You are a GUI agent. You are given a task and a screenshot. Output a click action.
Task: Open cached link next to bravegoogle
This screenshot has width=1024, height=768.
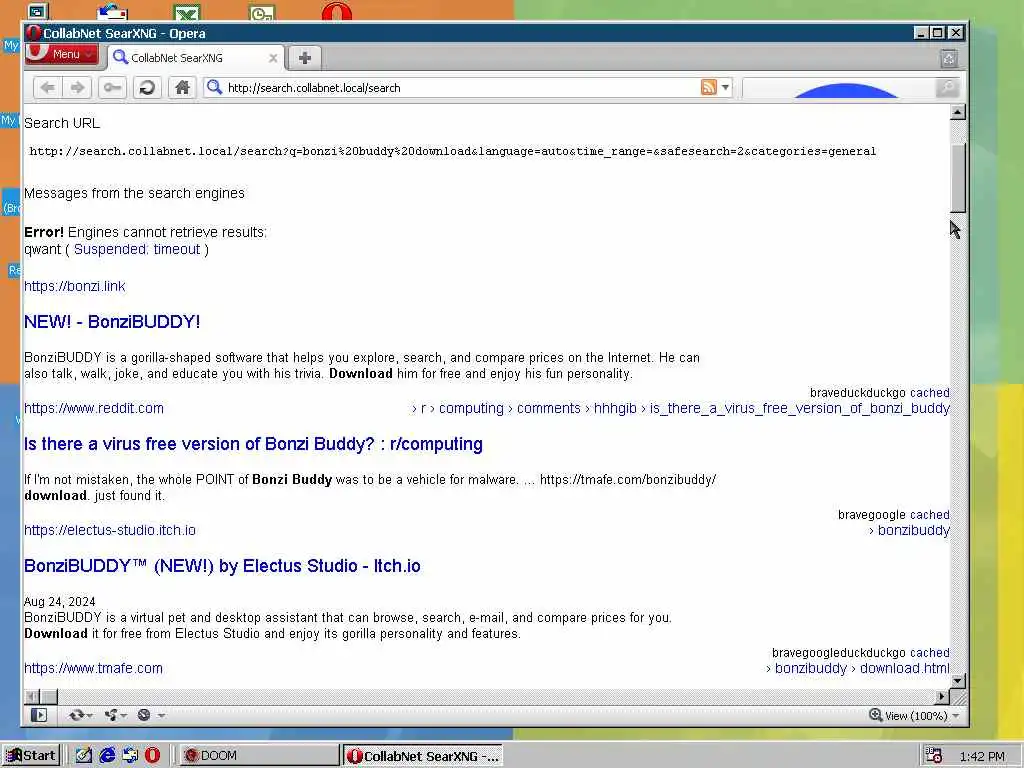pyautogui.click(x=929, y=515)
